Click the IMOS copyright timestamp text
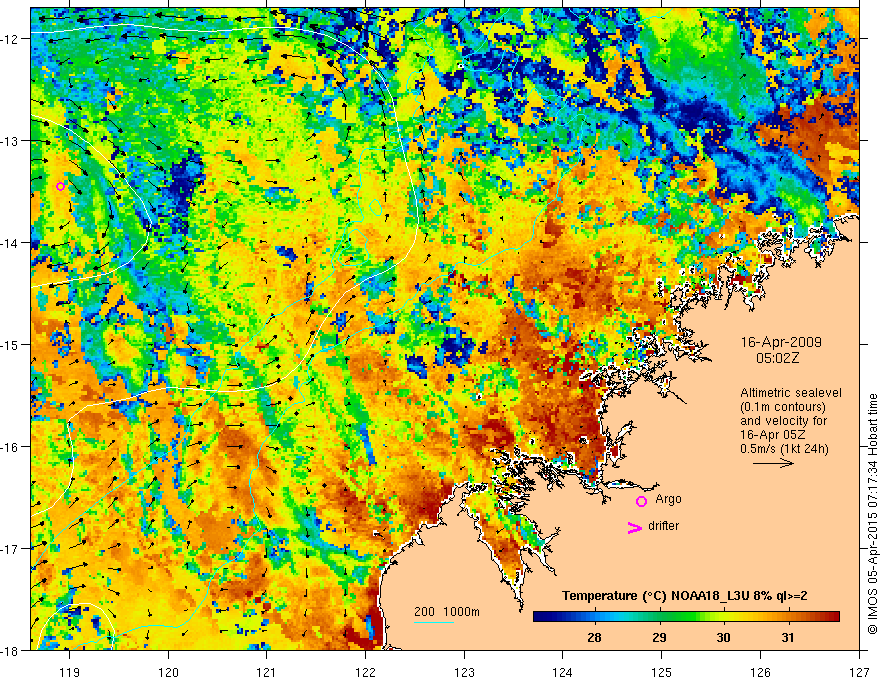Screen dimensions: 880x680 [x=872, y=514]
